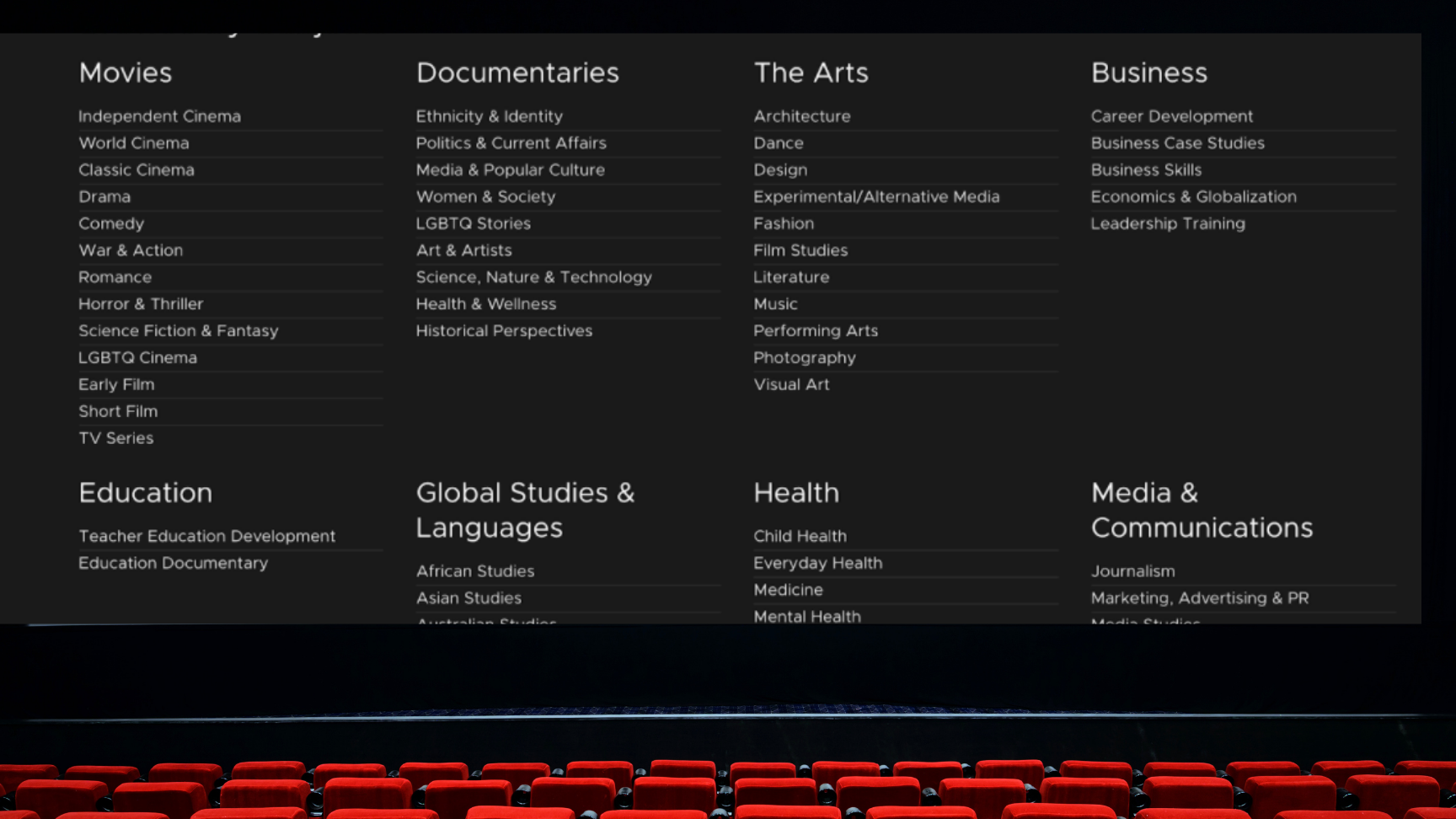Go to the Comedy genre
The width and height of the screenshot is (1456, 819).
(x=111, y=224)
